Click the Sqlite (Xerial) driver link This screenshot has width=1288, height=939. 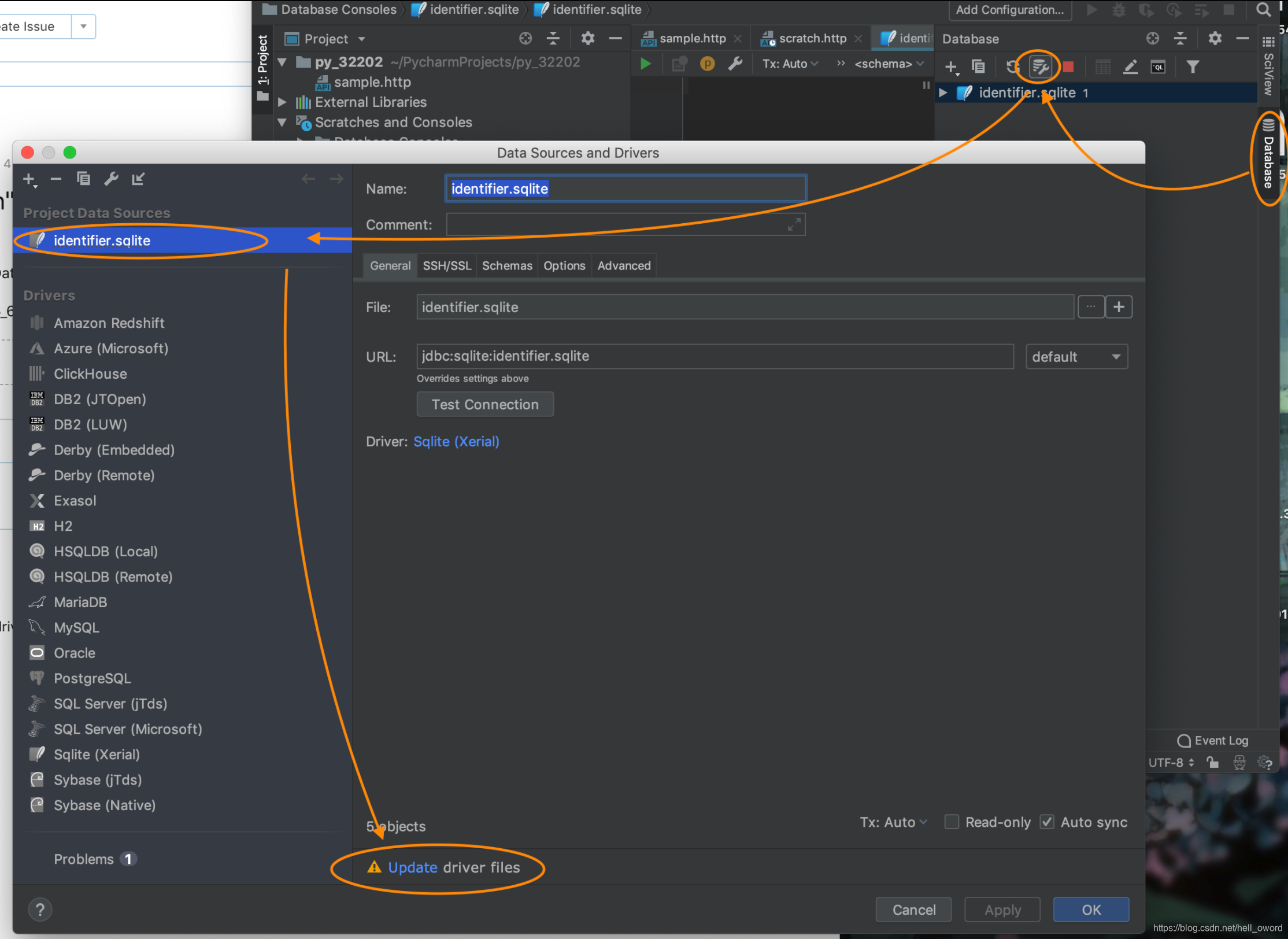456,442
